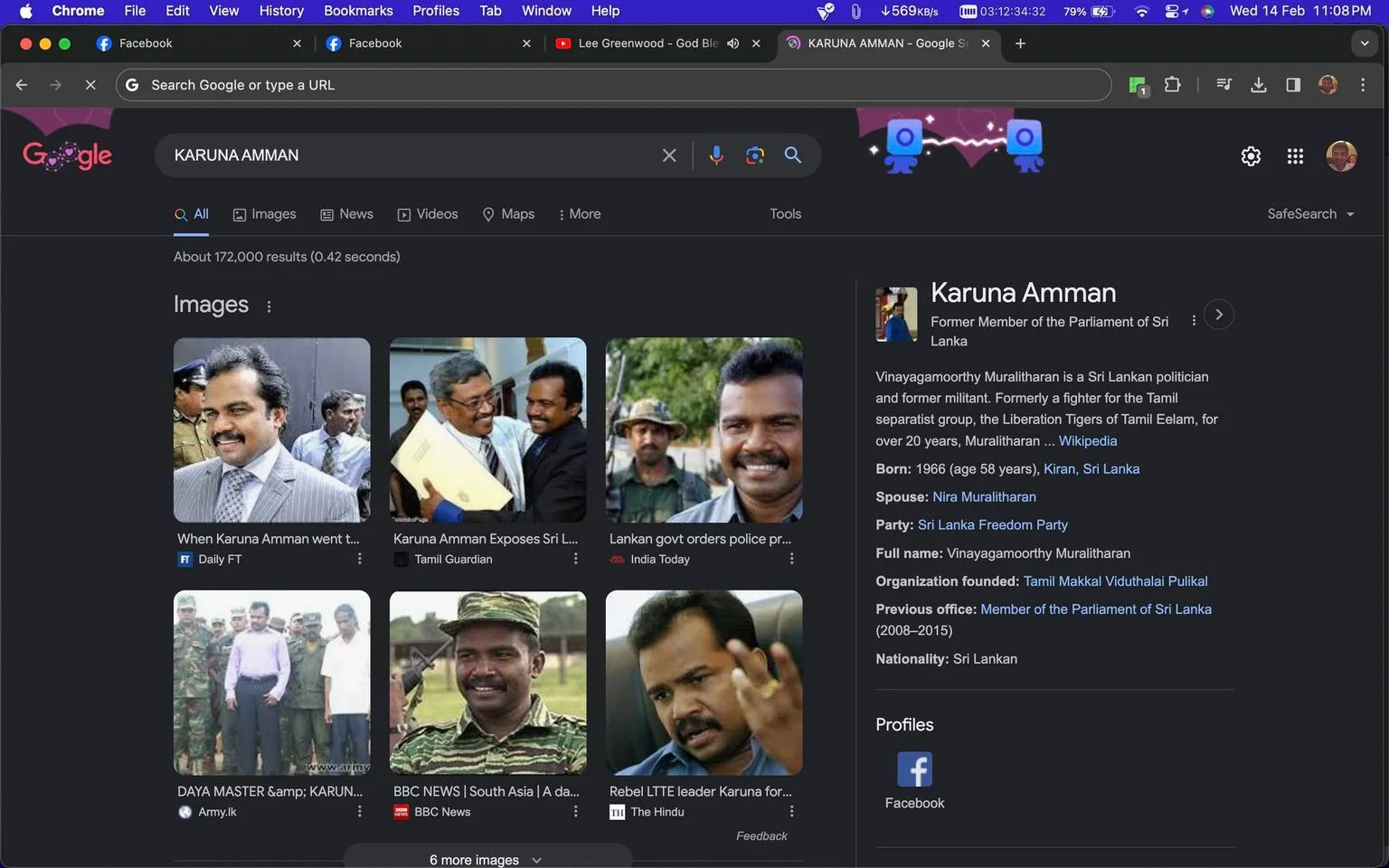Open the Google apps grid

pyautogui.click(x=1295, y=156)
